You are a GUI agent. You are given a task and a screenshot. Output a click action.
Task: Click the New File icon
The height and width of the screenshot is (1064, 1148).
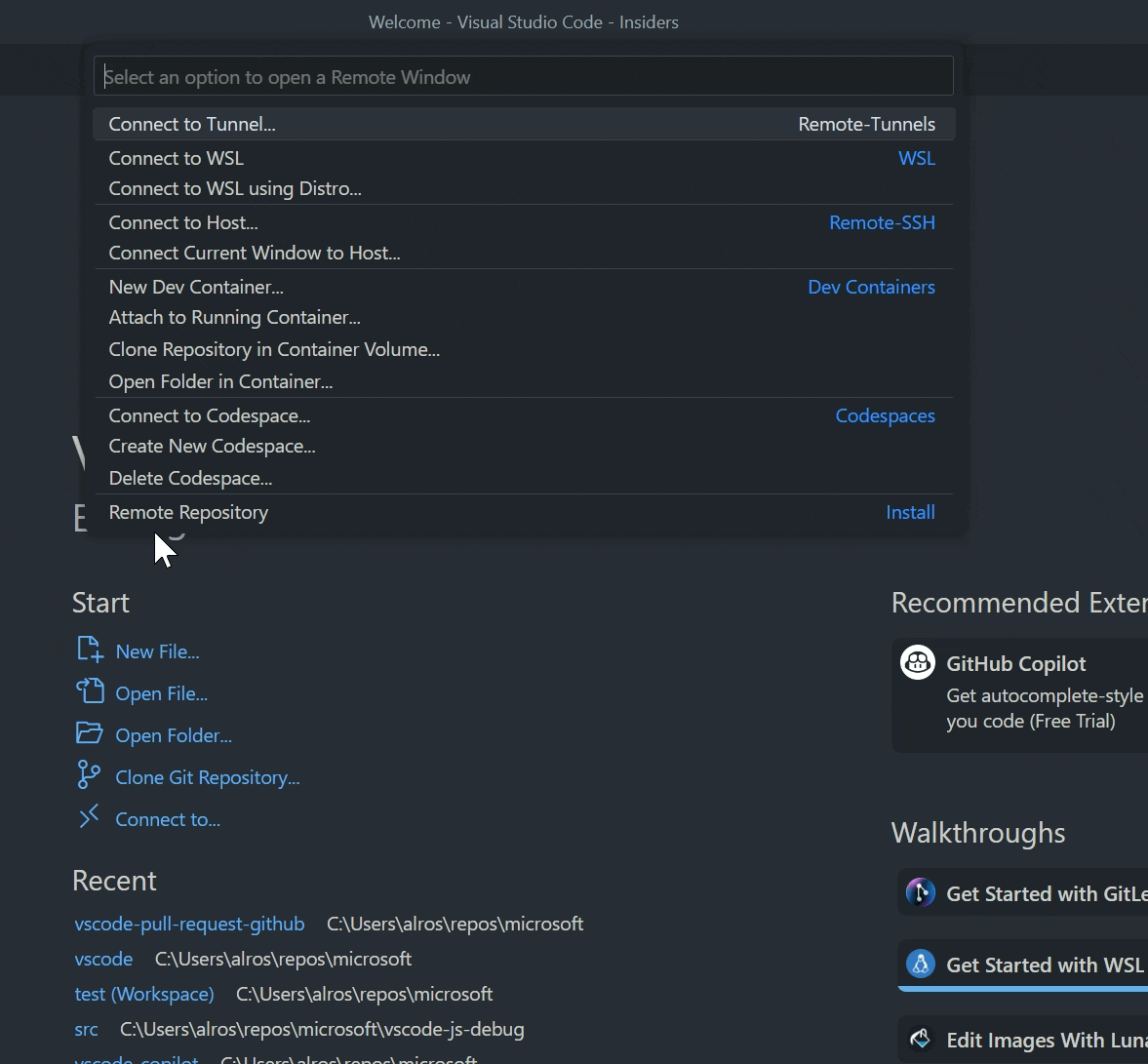coord(89,650)
